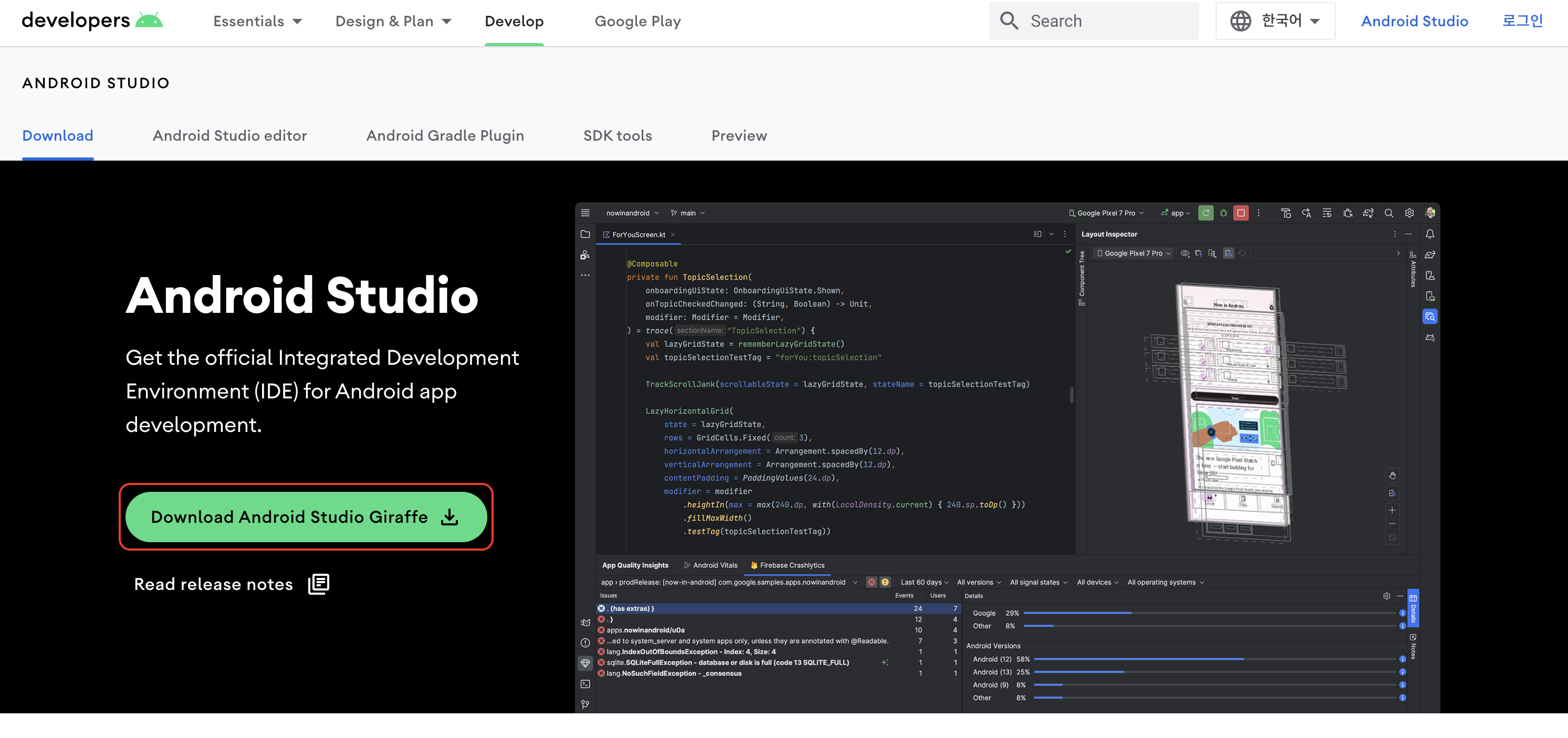Open the Read release notes link

[x=214, y=584]
